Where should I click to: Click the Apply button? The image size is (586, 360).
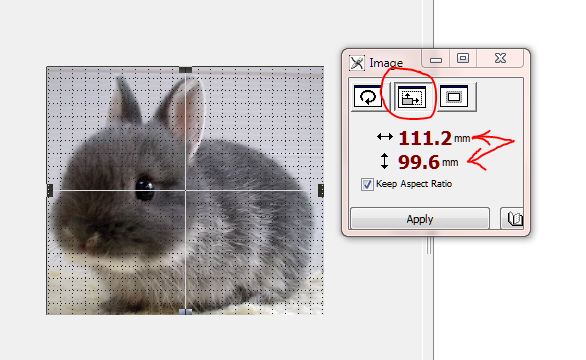click(419, 219)
